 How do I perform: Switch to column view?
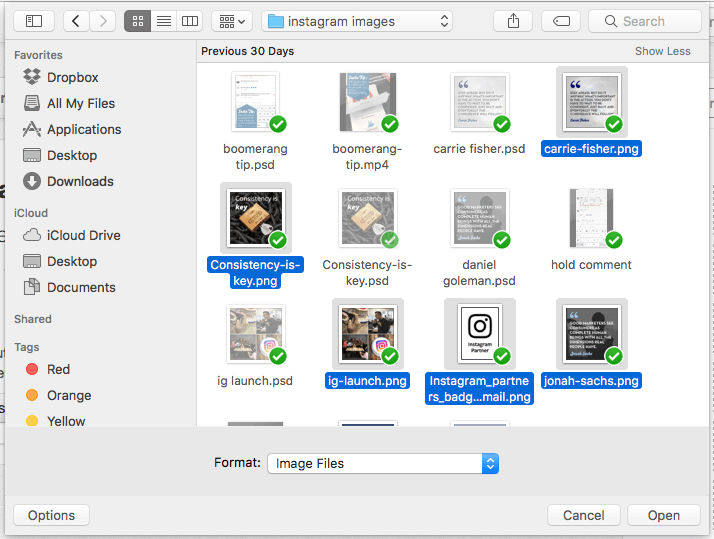coord(190,21)
